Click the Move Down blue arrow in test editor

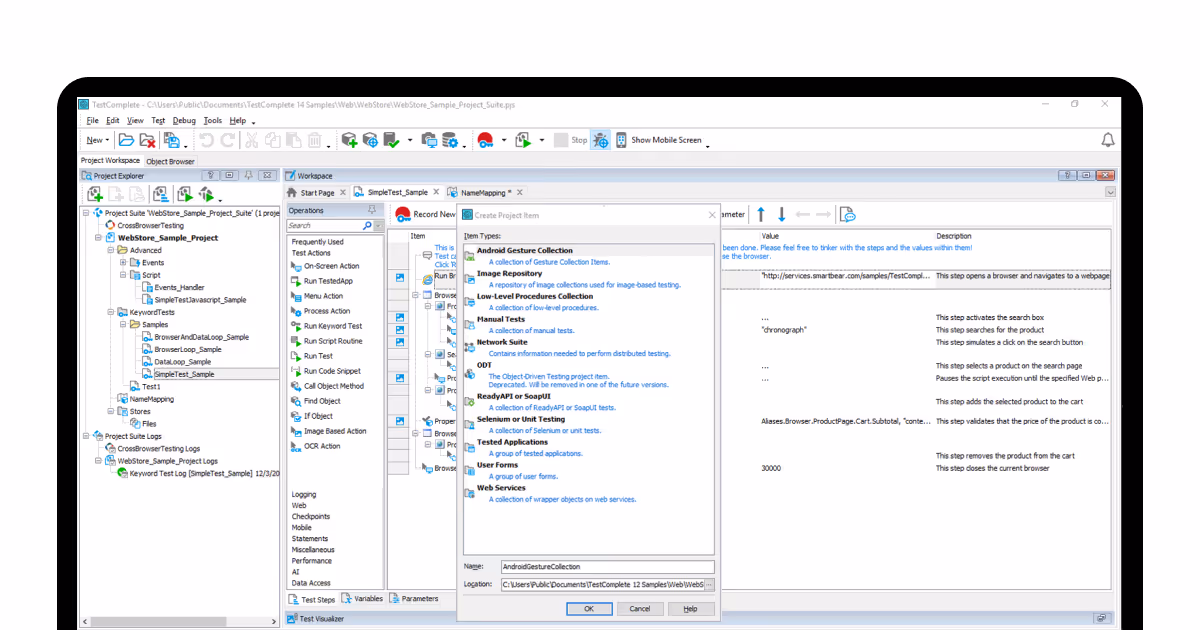[x=782, y=214]
